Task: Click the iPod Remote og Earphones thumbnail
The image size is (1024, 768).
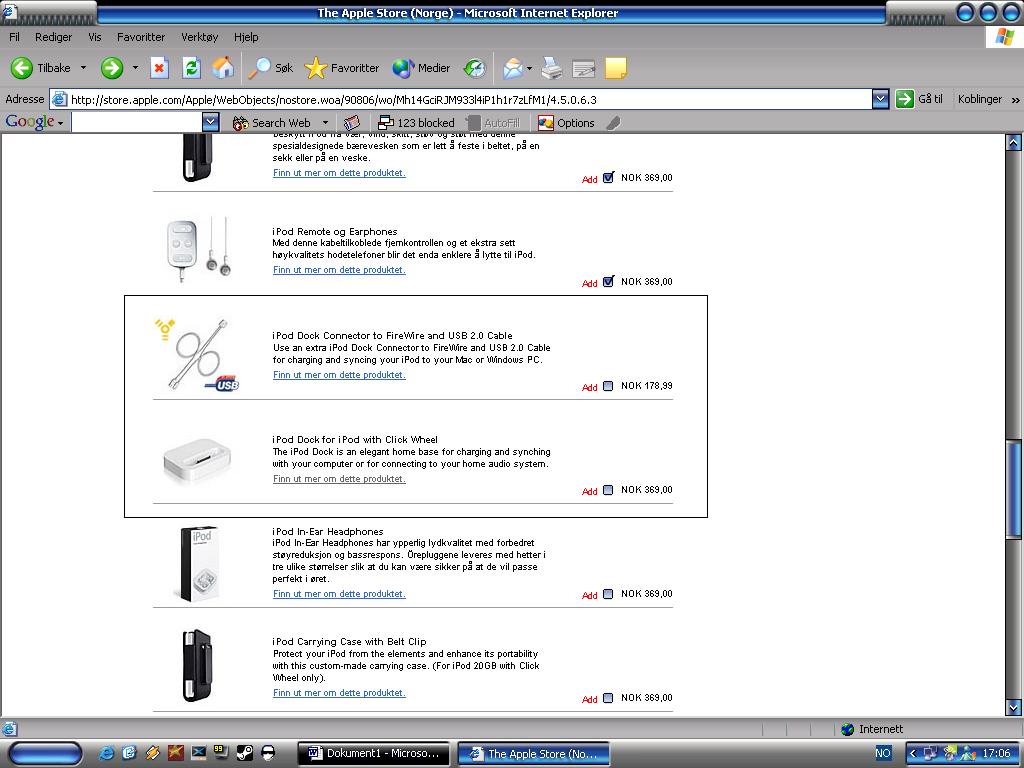Action: coord(199,249)
